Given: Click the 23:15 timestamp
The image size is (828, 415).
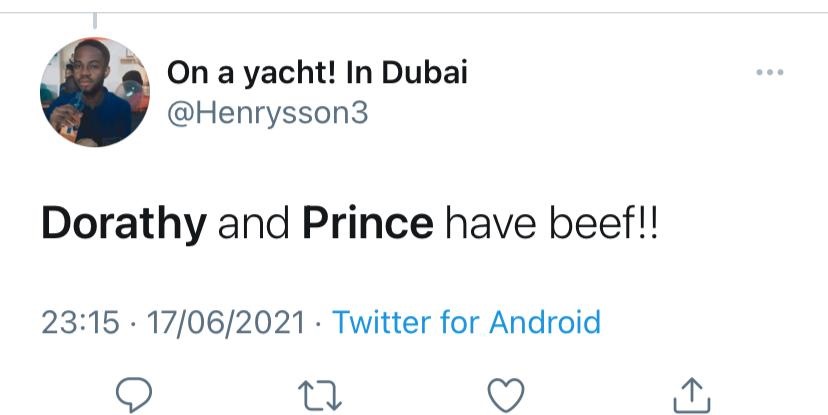Looking at the screenshot, I should [79, 322].
